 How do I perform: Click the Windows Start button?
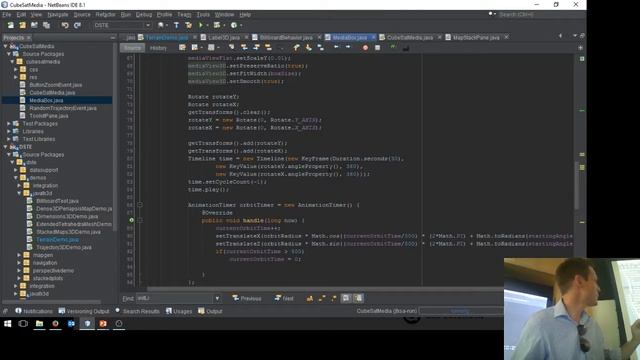(x=7, y=324)
